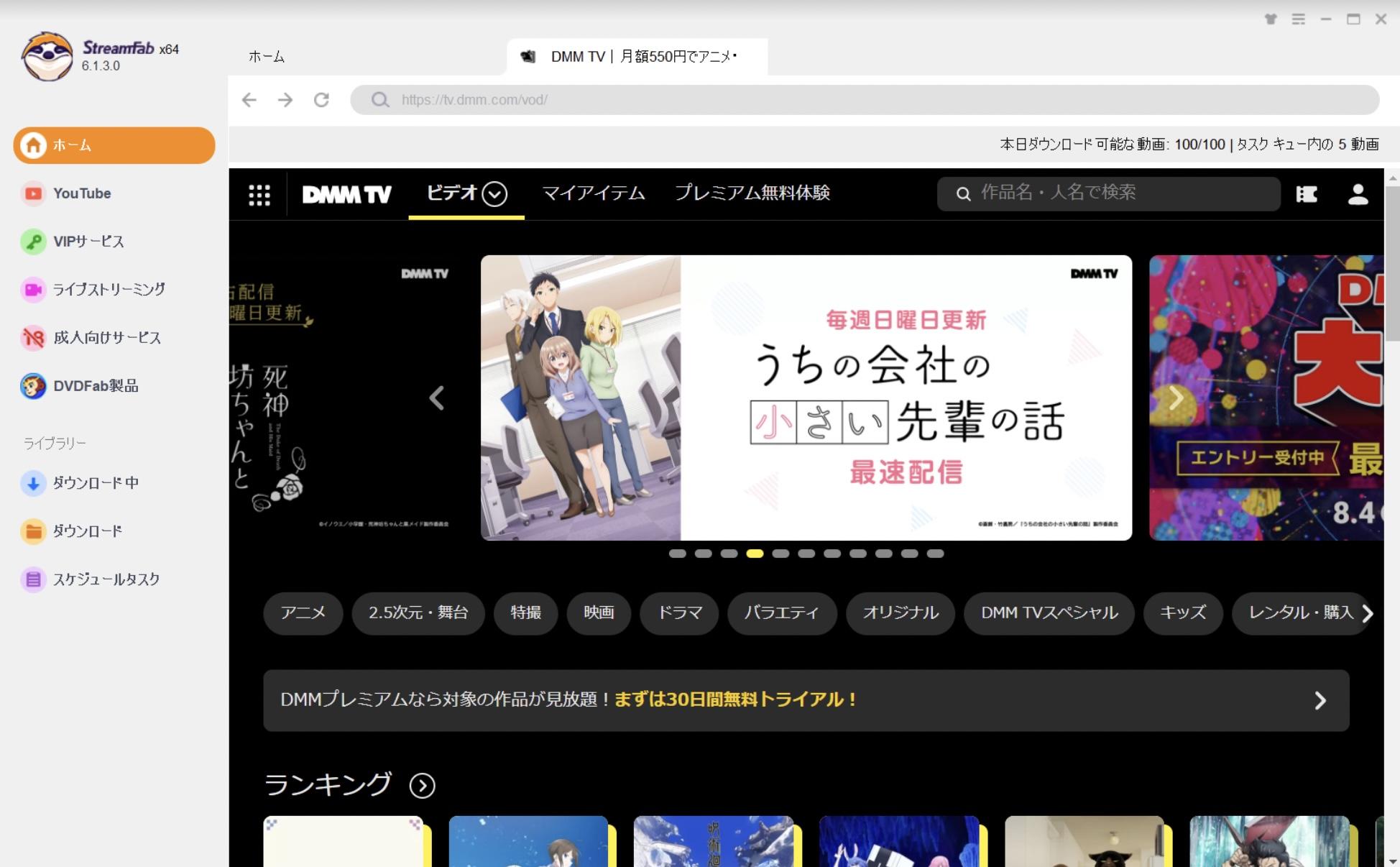Image resolution: width=1400 pixels, height=867 pixels.
Task: Click the green key VIP icon
Action: coord(33,242)
